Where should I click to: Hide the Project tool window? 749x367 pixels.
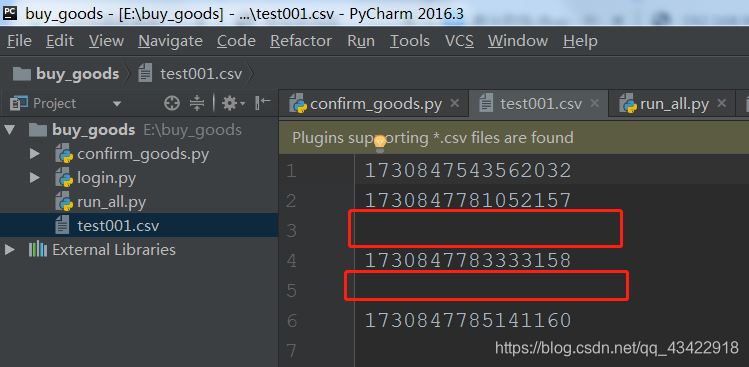[x=263, y=102]
